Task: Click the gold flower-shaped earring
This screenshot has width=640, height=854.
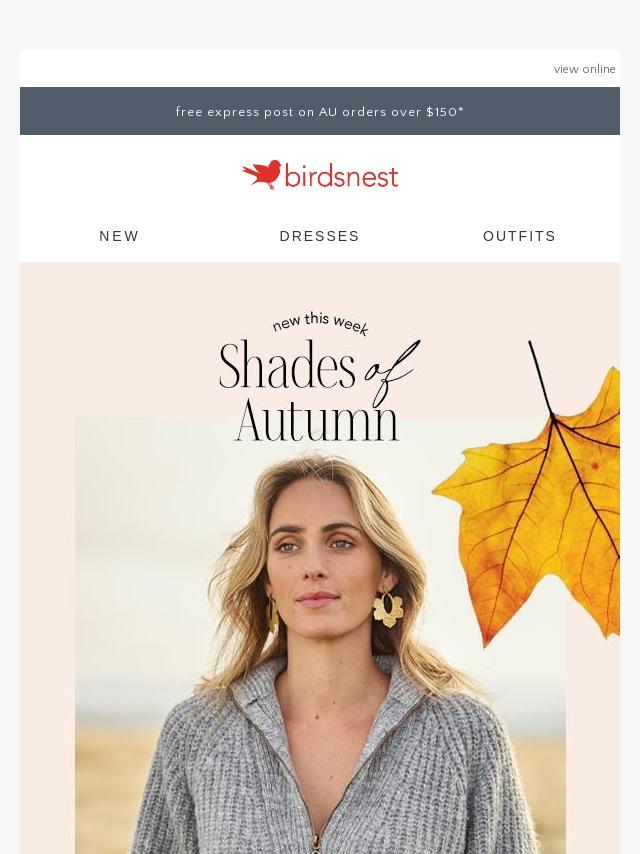Action: (387, 609)
